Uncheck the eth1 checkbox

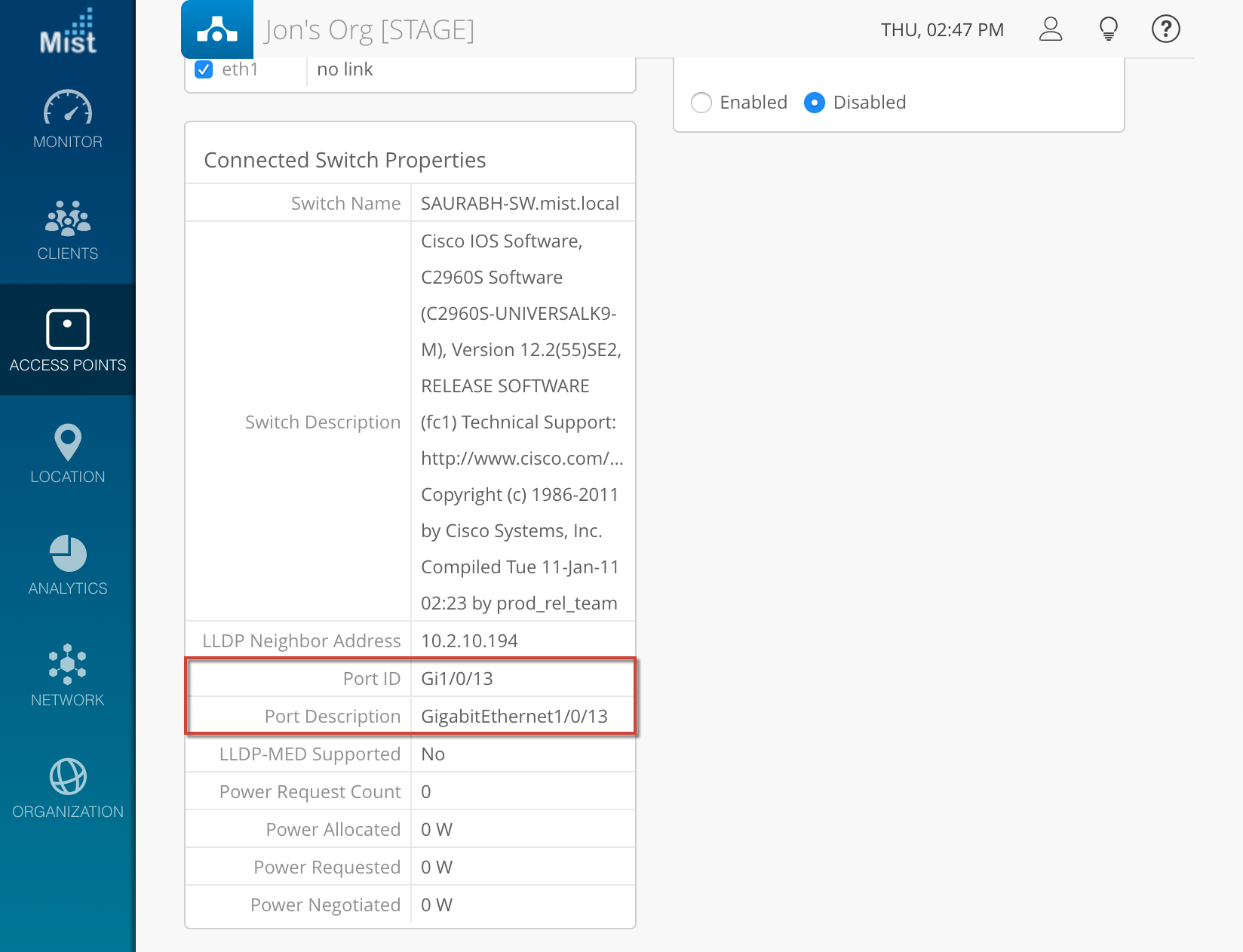[x=204, y=69]
